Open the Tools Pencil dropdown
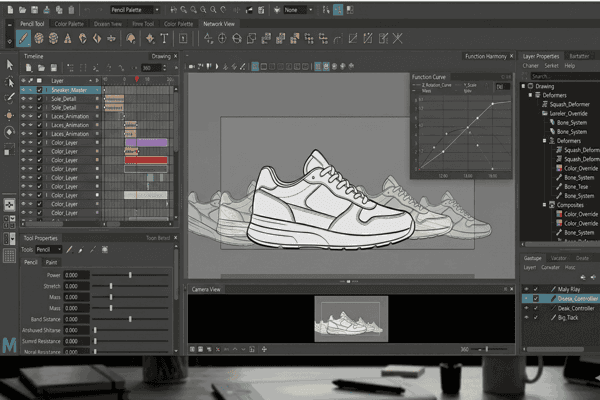This screenshot has width=600, height=400. coord(49,250)
